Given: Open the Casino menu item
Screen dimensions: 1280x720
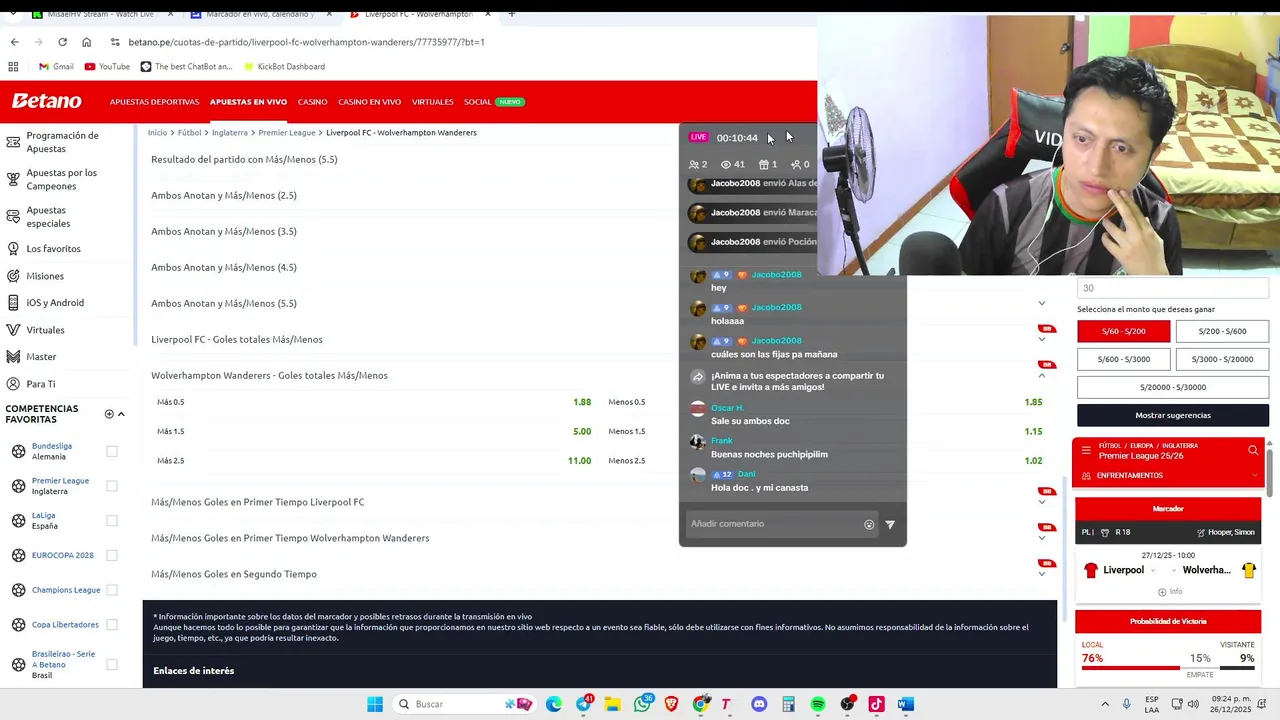Looking at the screenshot, I should [x=312, y=102].
